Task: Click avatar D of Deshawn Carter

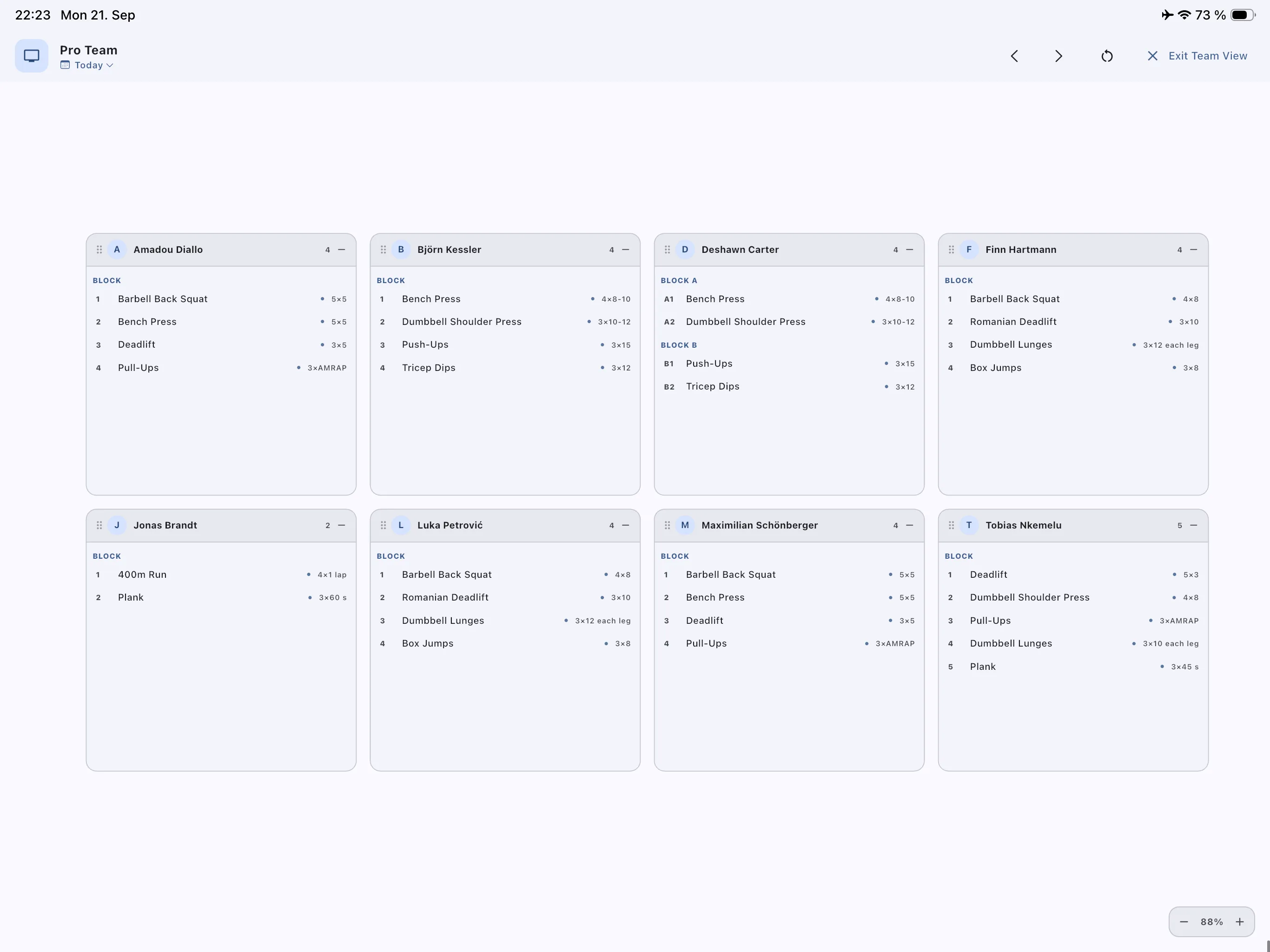Action: (685, 250)
